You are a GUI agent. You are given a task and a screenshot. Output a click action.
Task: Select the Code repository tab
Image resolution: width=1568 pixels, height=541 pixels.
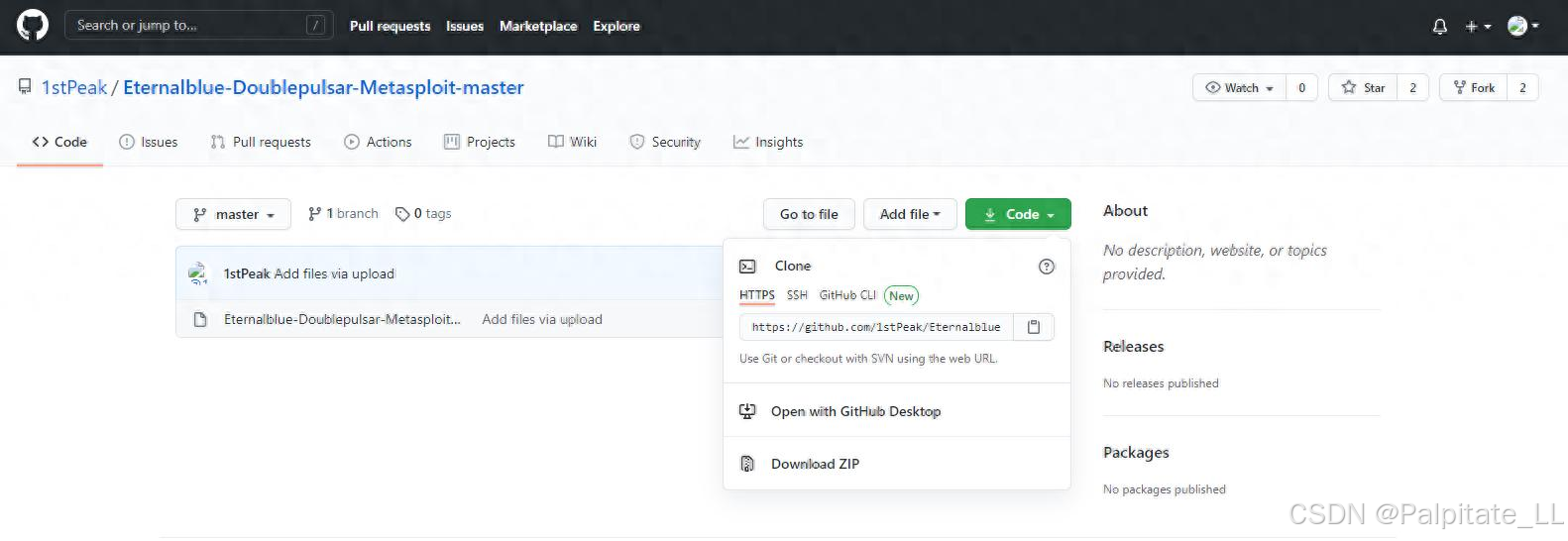(x=59, y=142)
